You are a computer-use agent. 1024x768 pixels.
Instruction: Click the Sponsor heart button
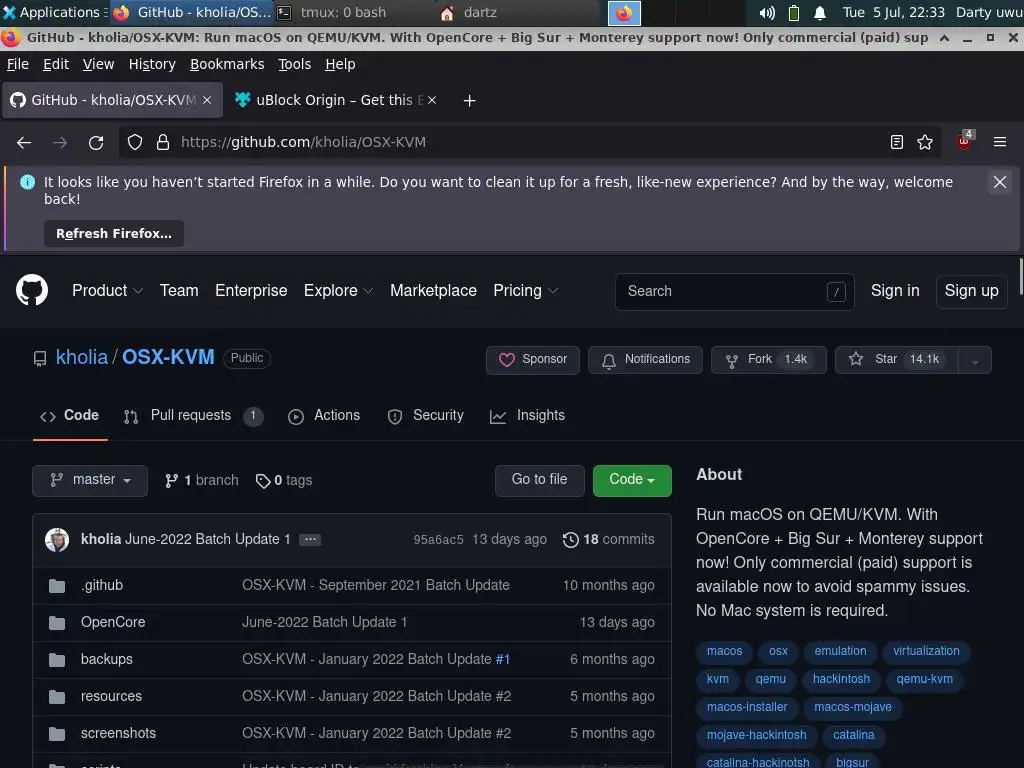point(533,360)
